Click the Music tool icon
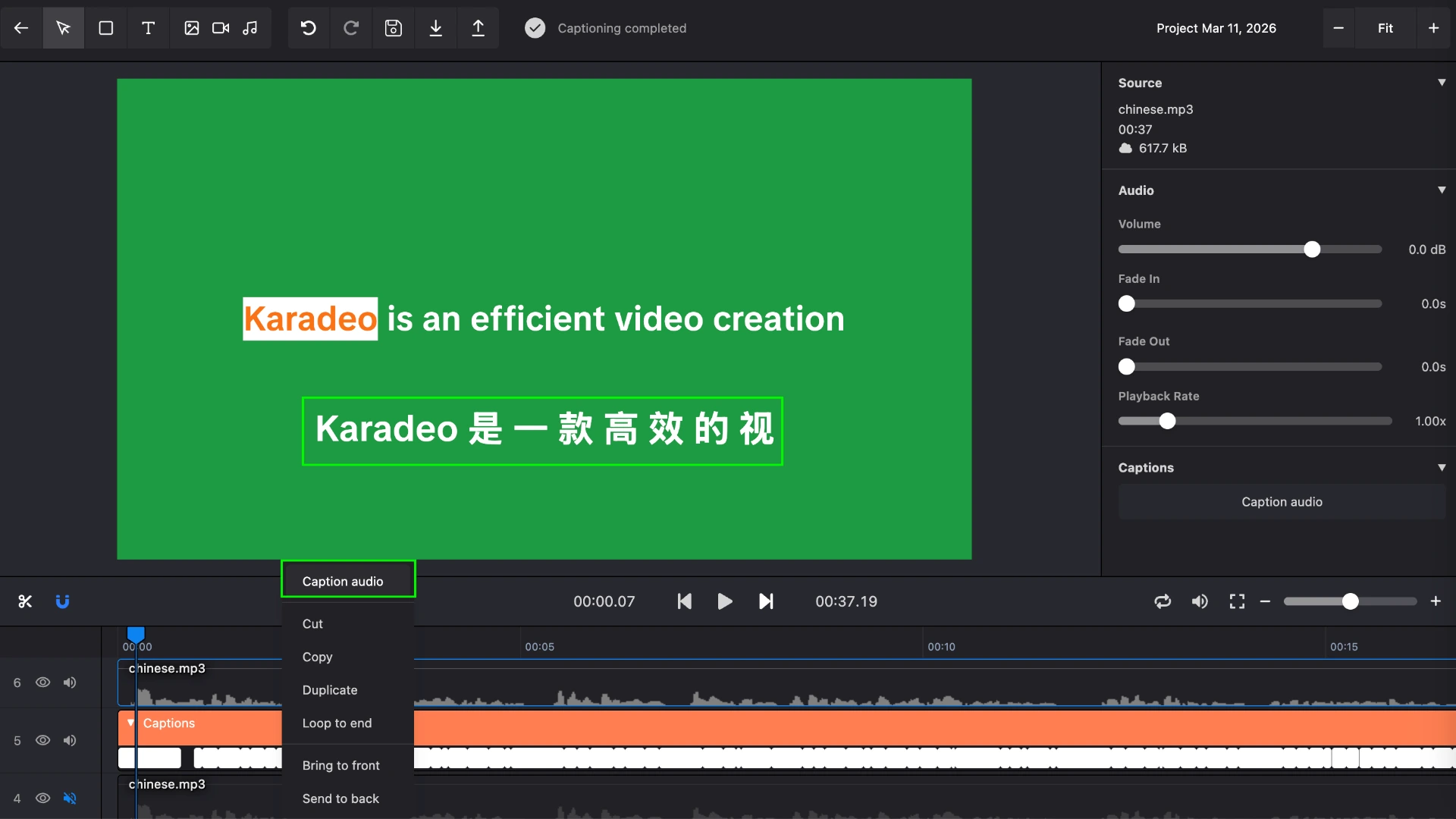This screenshot has width=1456, height=819. pos(250,28)
